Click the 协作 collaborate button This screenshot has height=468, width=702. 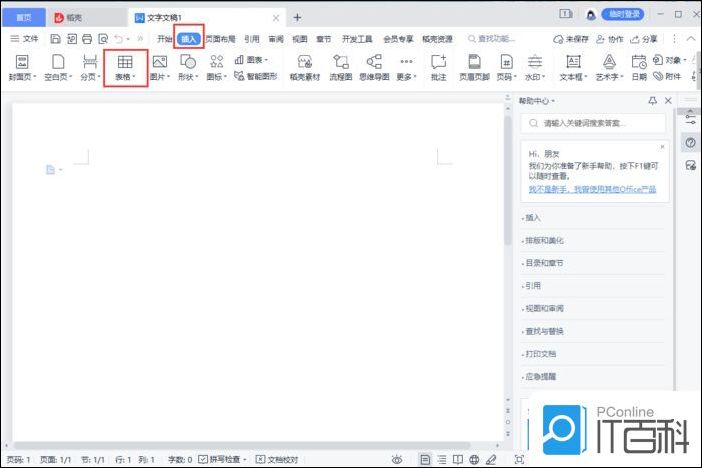(610, 39)
